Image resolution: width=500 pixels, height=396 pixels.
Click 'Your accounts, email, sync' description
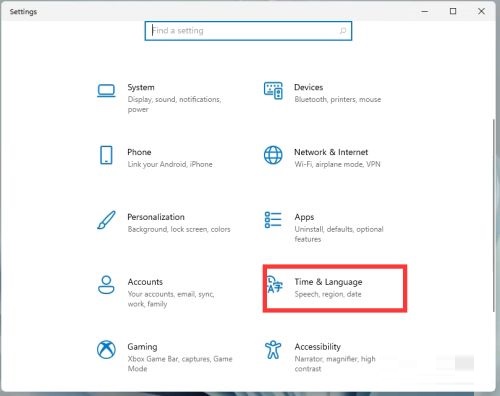[x=171, y=299]
